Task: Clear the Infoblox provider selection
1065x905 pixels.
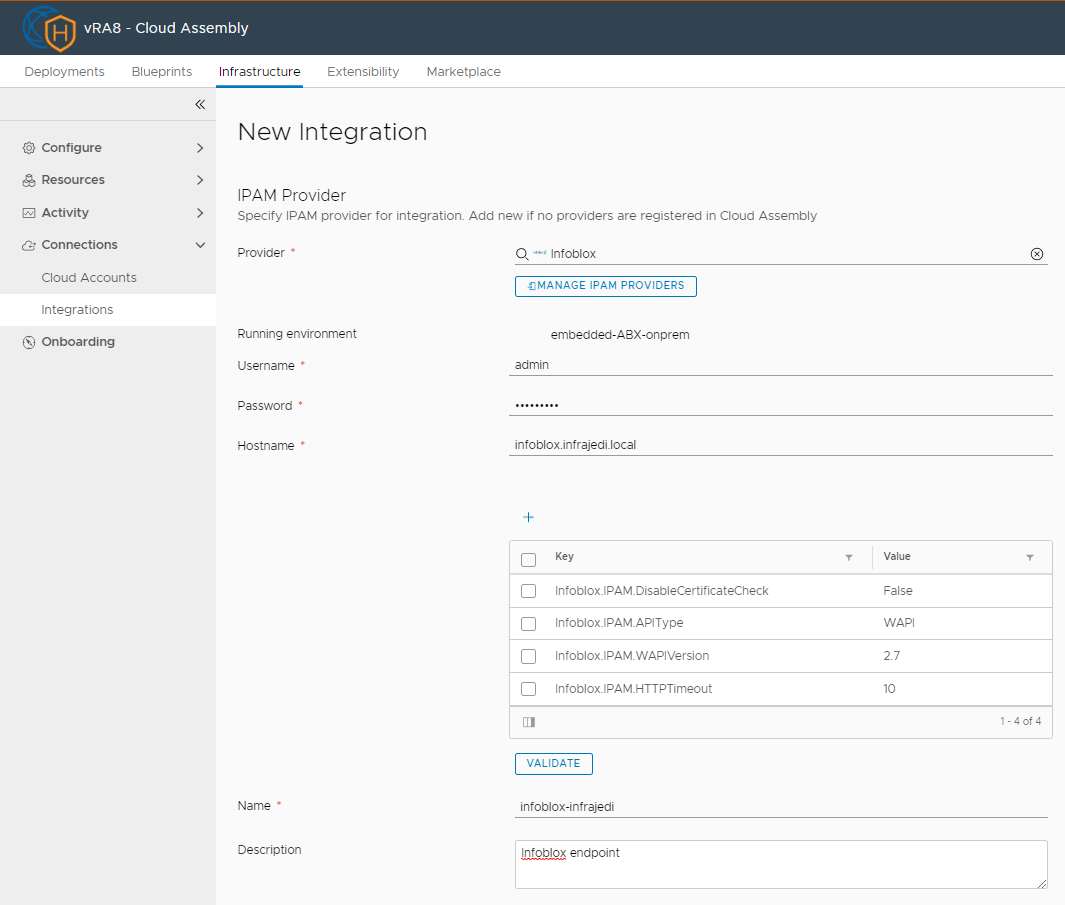Action: coord(1036,254)
